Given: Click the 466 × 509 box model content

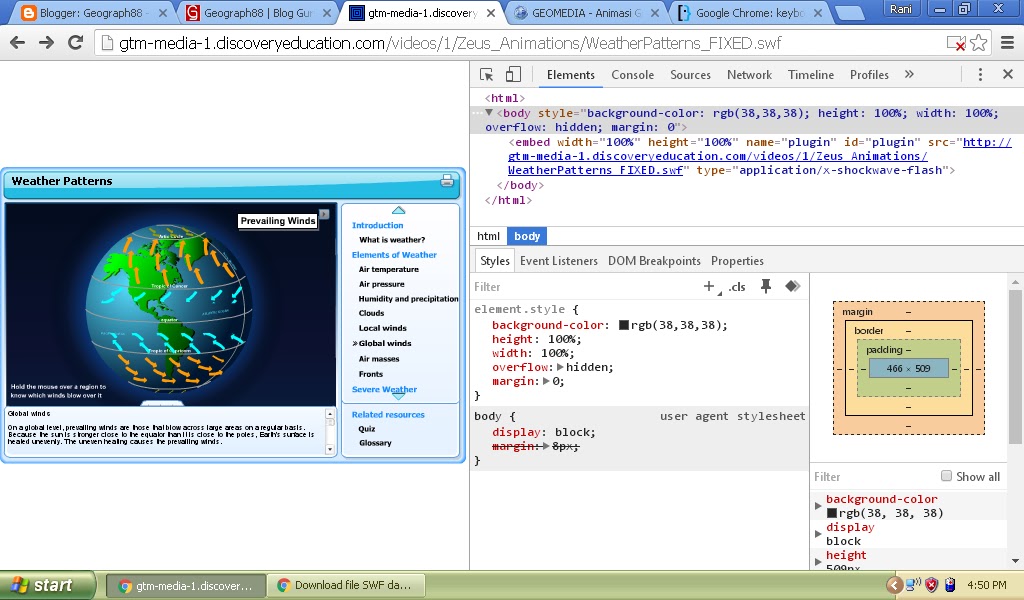Looking at the screenshot, I should (x=908, y=368).
